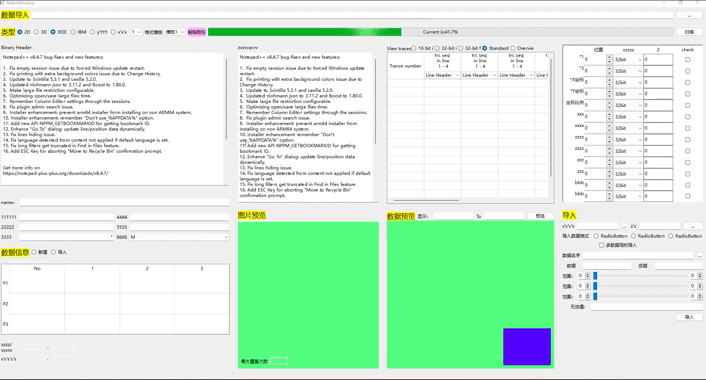
Task: Select the 2D type radio button
Action: tap(20, 32)
